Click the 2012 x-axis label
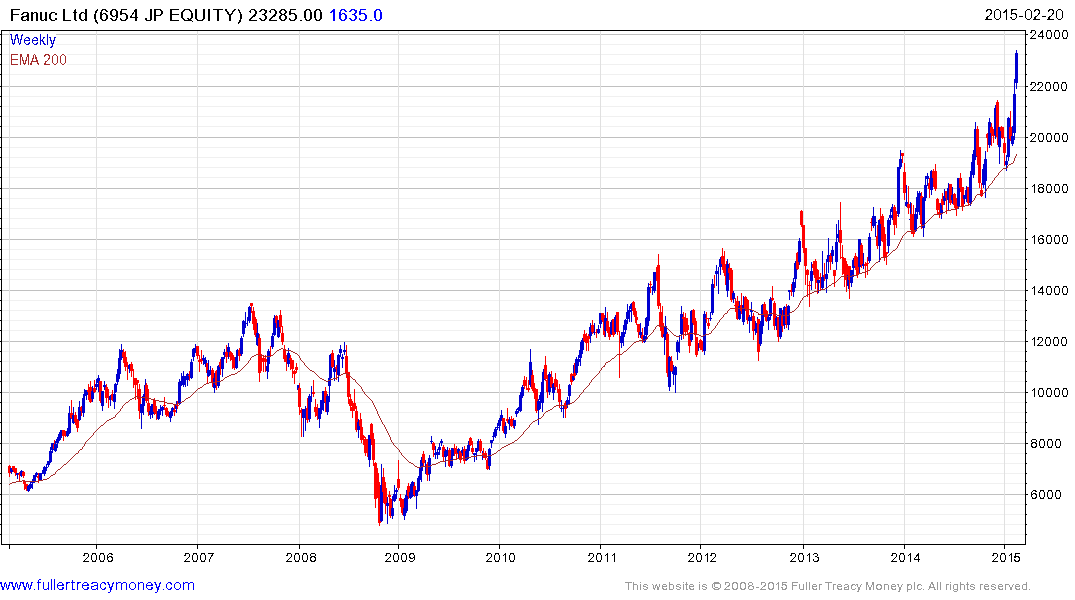The image size is (1075, 600). tap(702, 557)
